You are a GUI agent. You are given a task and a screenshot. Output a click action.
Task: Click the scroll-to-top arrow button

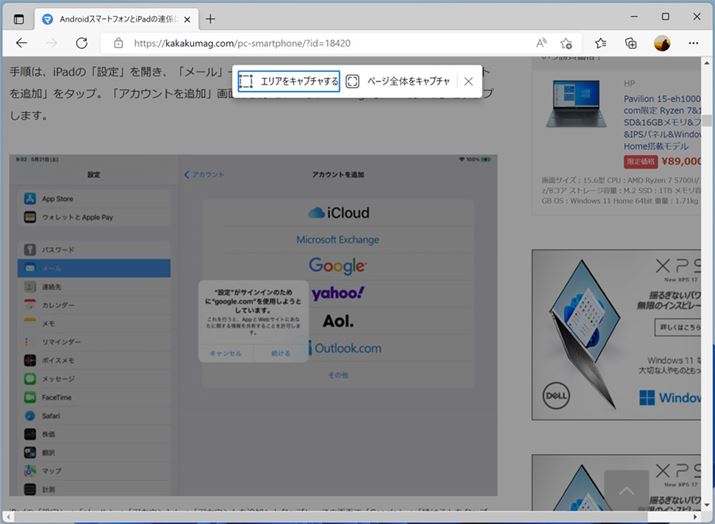point(627,490)
